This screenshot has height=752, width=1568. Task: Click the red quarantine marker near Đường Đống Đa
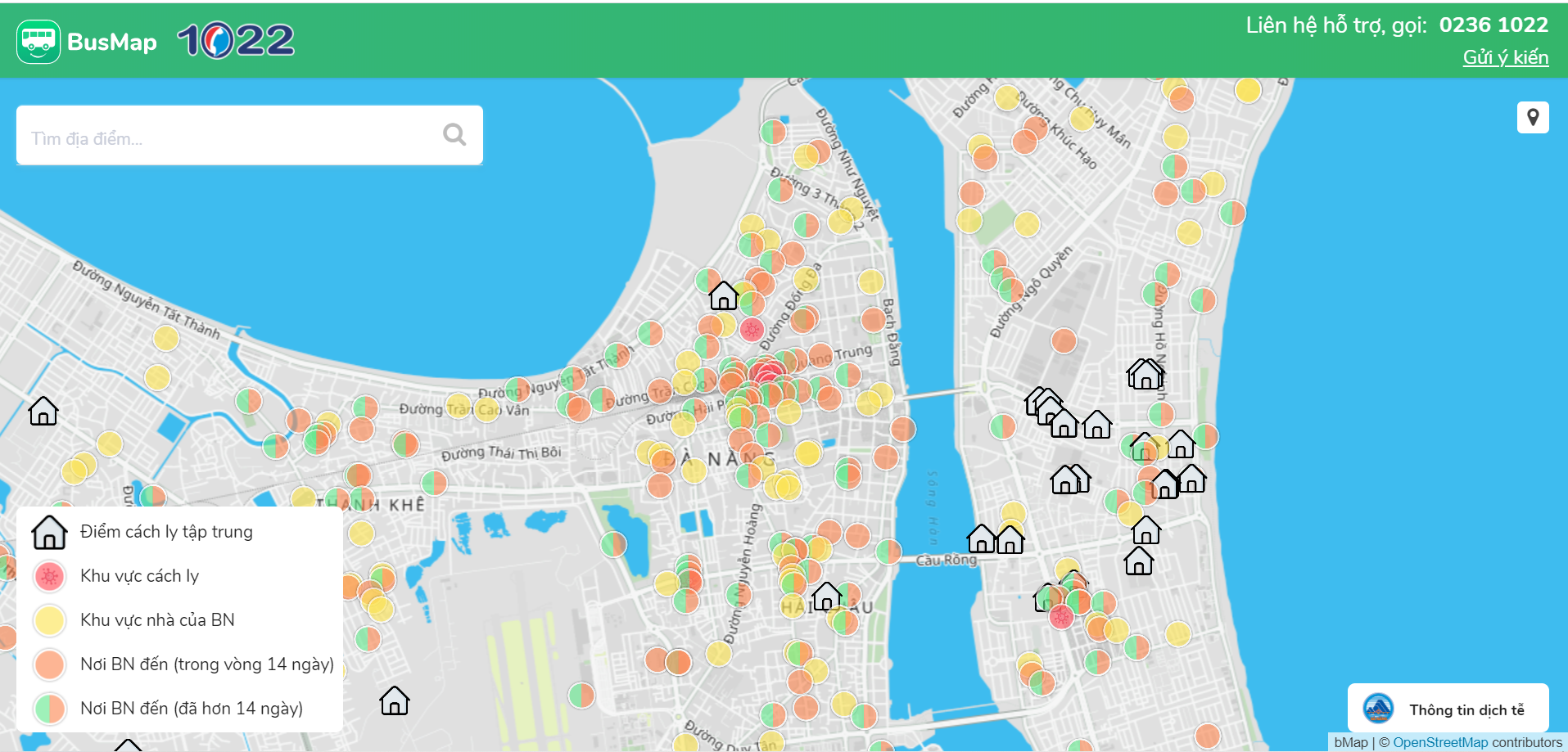click(x=752, y=330)
